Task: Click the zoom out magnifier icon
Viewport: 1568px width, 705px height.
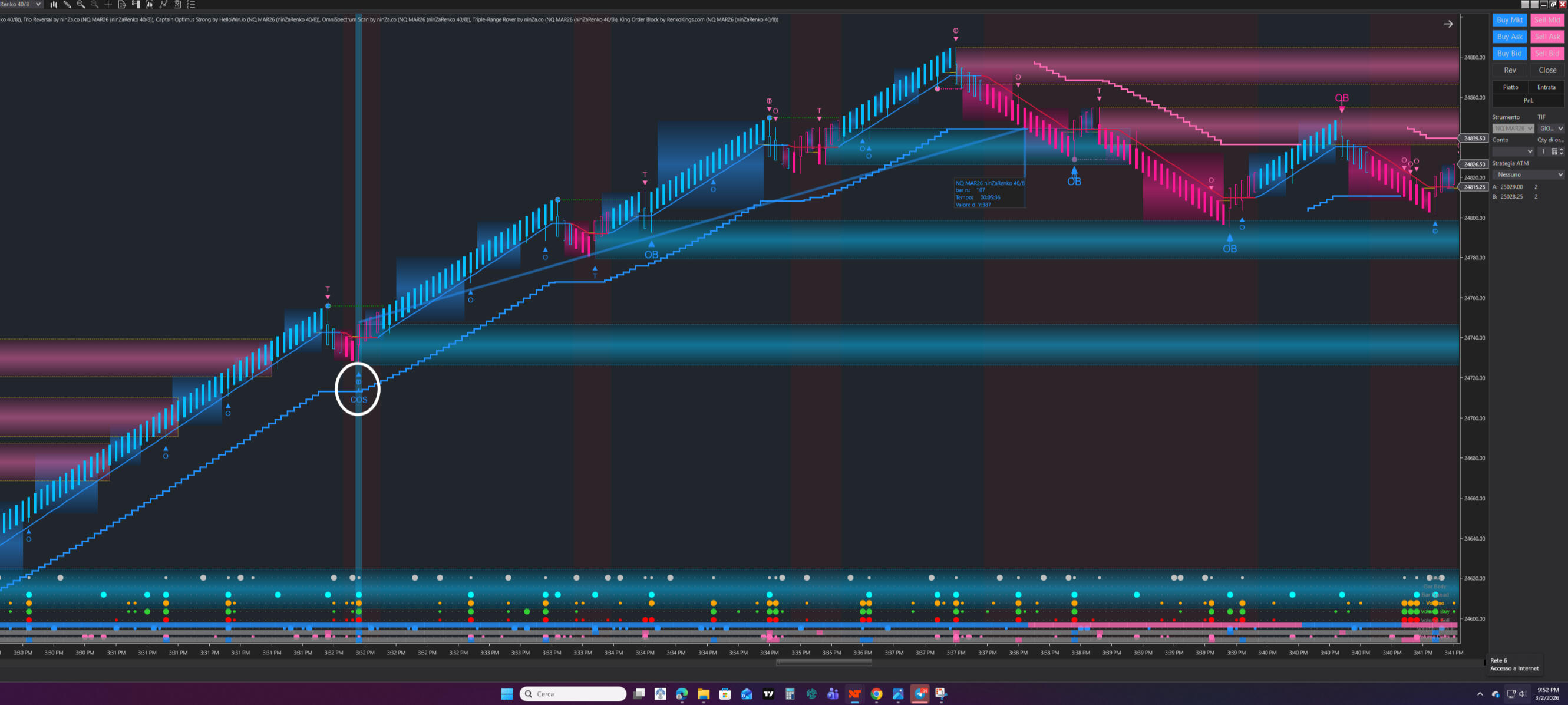Action: [94, 4]
